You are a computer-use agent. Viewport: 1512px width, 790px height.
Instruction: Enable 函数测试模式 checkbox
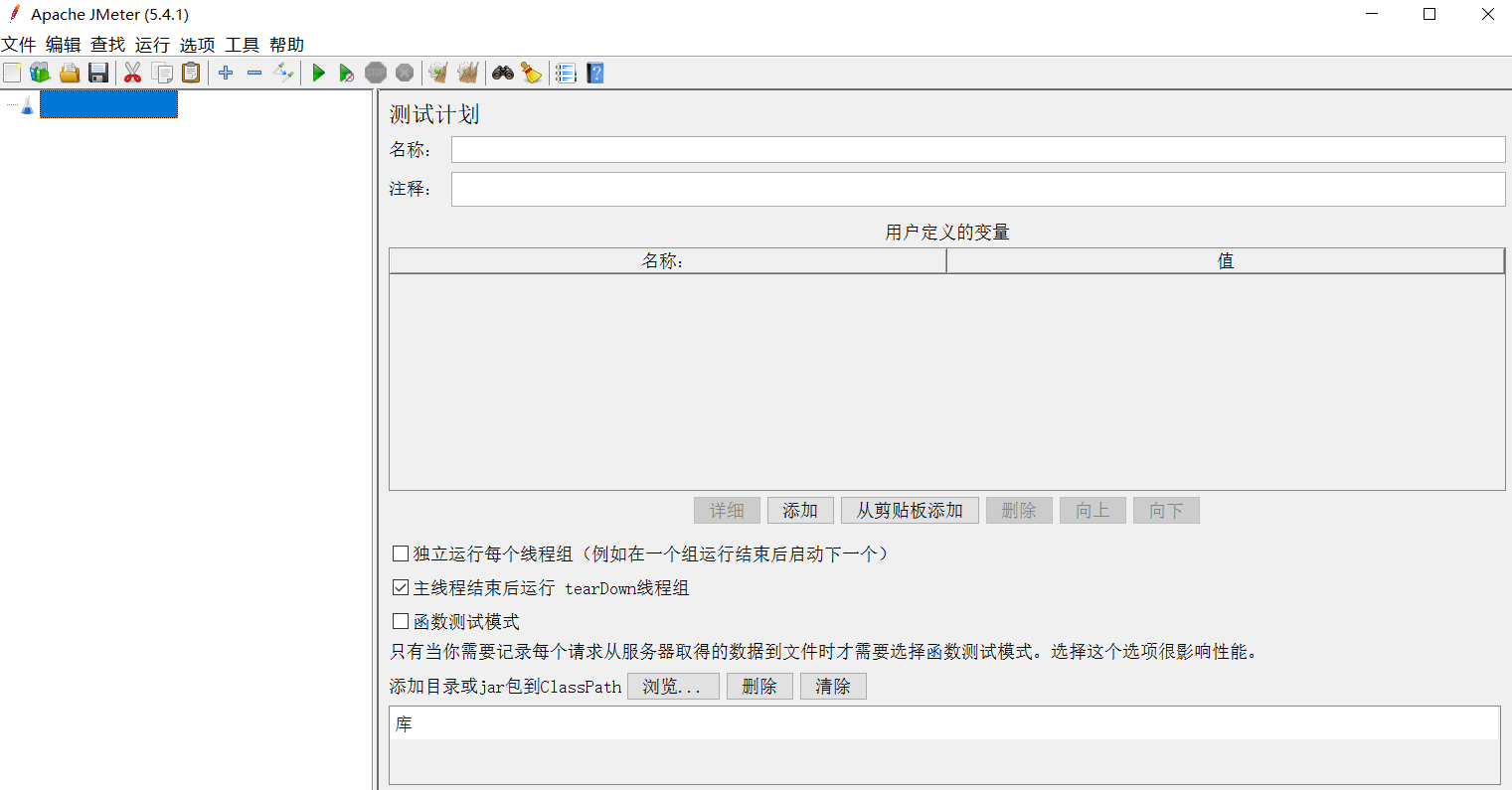coord(401,621)
